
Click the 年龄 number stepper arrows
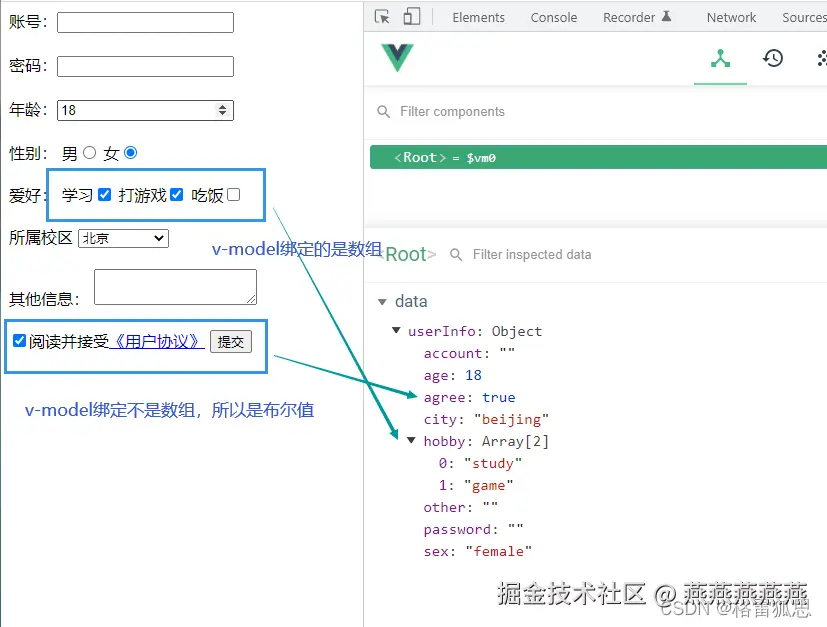point(223,110)
